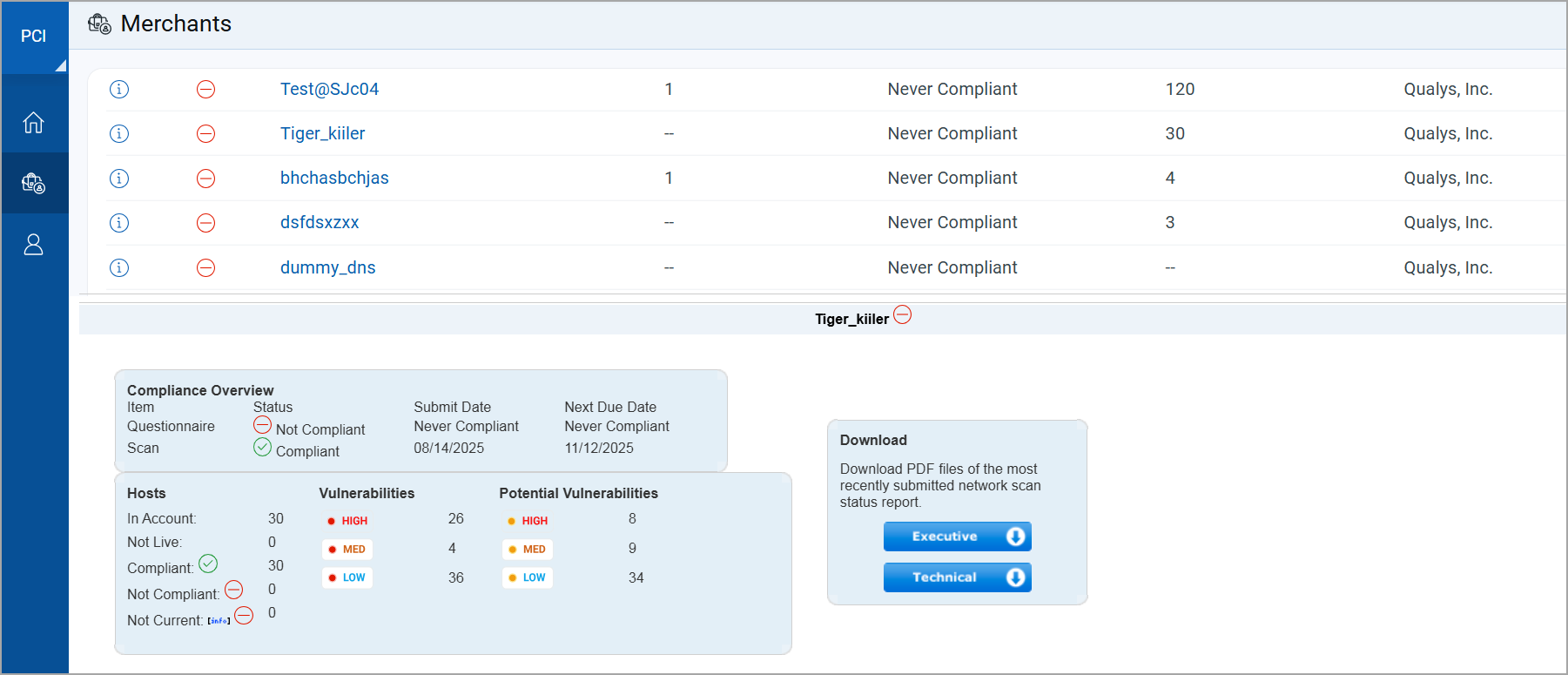Viewport: 1568px width, 675px height.
Task: Click red status icon for Test@SJc04
Action: pos(205,90)
